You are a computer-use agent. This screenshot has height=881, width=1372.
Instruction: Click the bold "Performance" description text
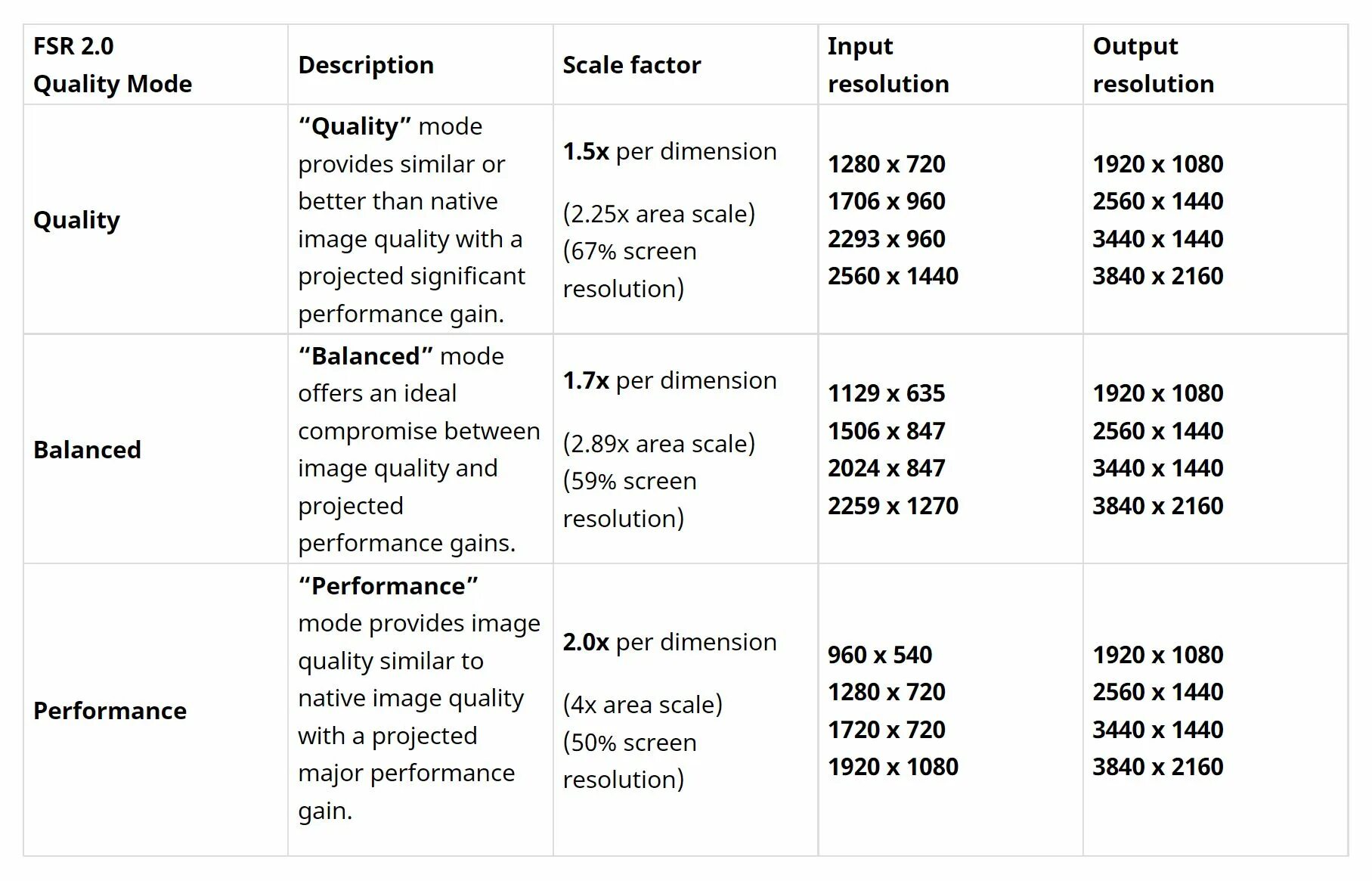pos(388,586)
